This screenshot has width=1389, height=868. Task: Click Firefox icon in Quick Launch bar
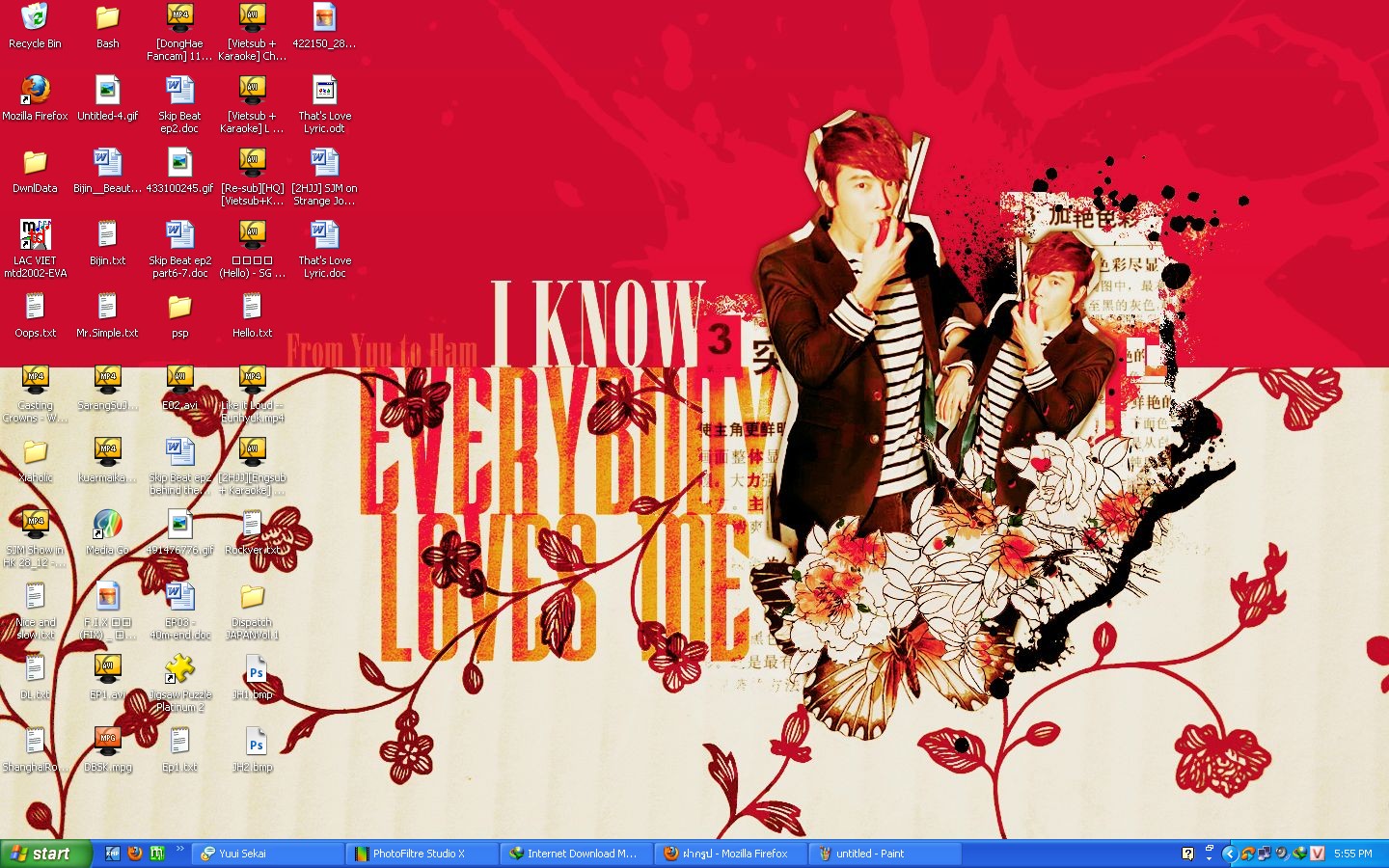click(x=135, y=854)
